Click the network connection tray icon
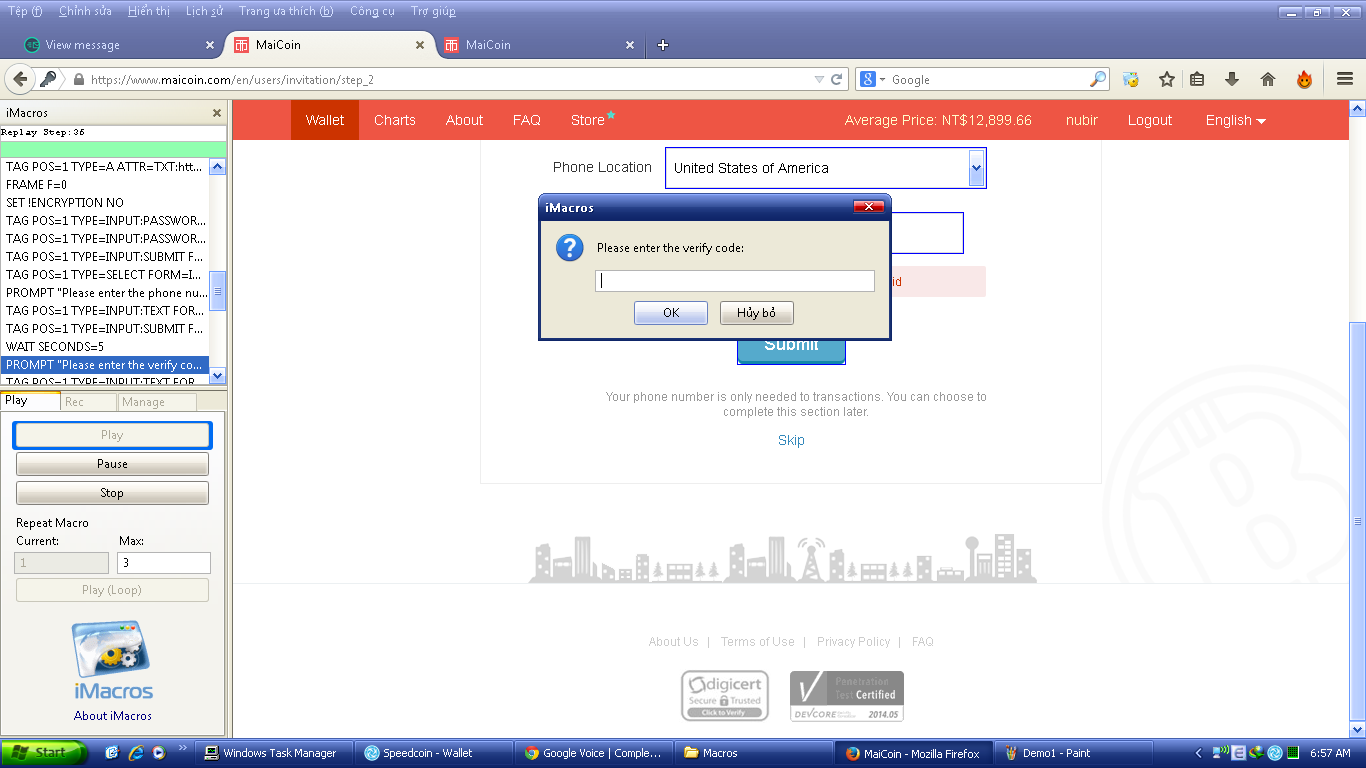This screenshot has width=1366, height=768. click(1220, 753)
